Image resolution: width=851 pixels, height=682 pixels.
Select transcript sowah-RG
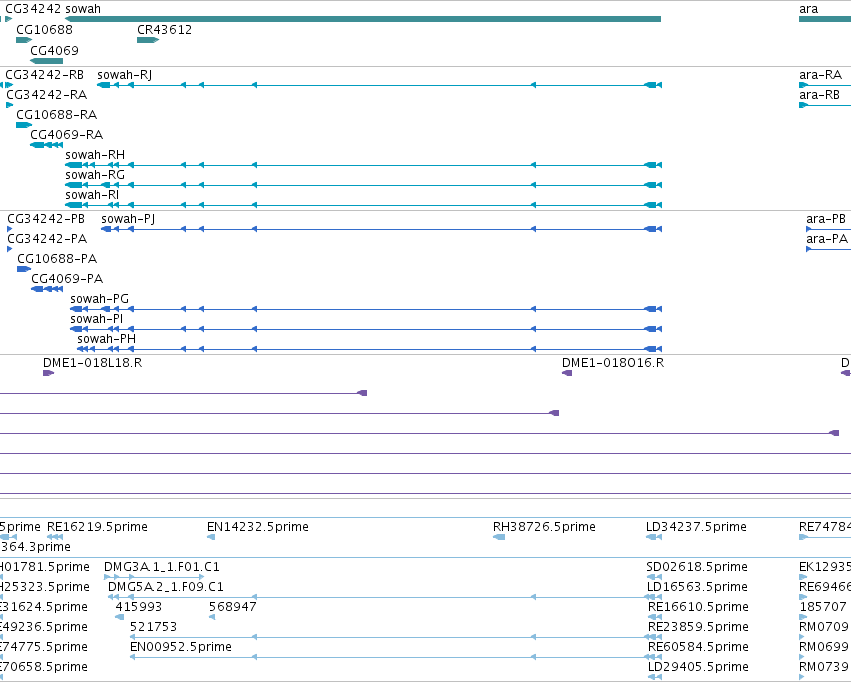363,185
